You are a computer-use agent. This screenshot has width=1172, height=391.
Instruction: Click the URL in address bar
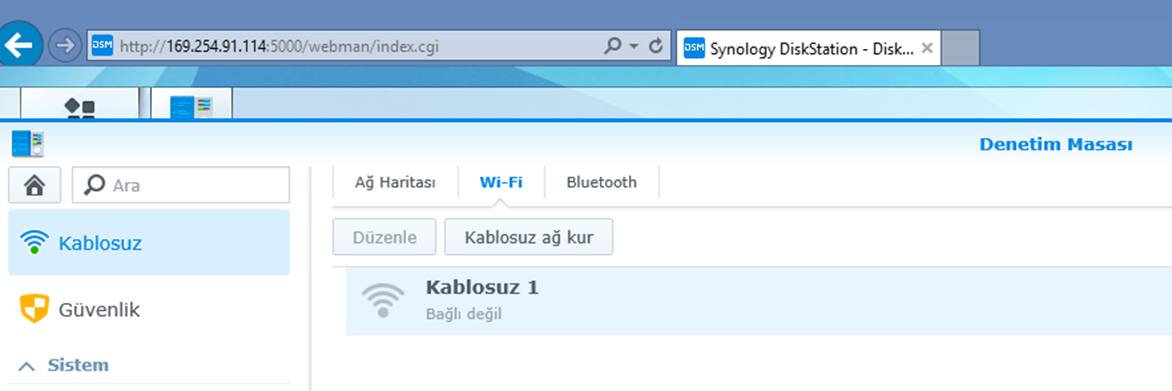280,46
